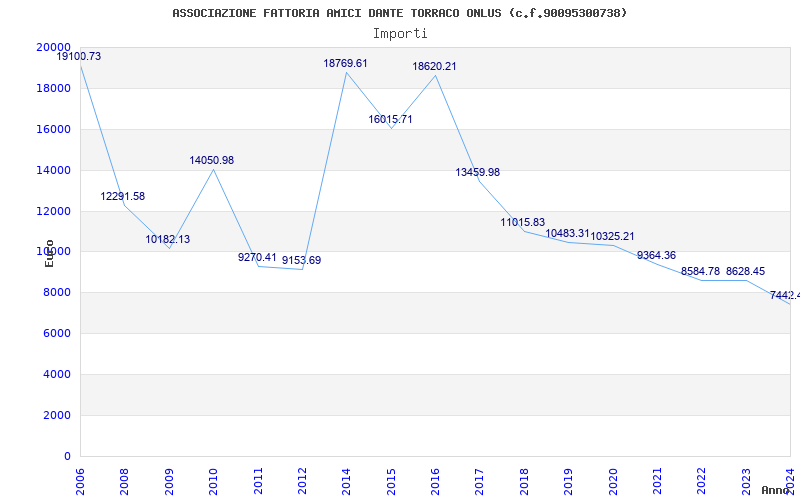Click x-axis year 2020
800x500 pixels.
point(613,481)
